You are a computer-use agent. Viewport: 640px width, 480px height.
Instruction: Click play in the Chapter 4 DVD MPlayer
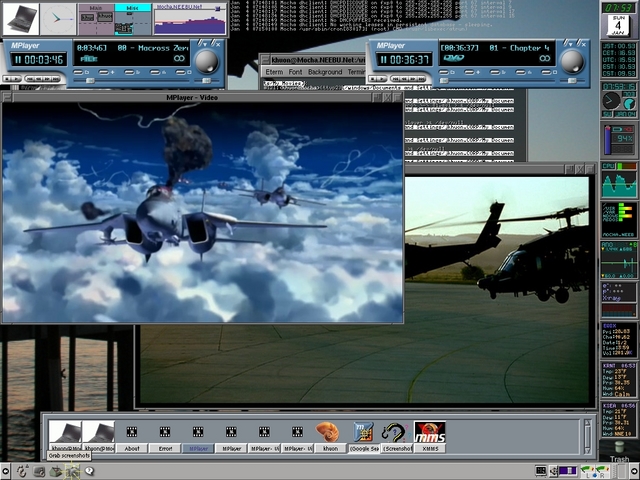(x=382, y=78)
